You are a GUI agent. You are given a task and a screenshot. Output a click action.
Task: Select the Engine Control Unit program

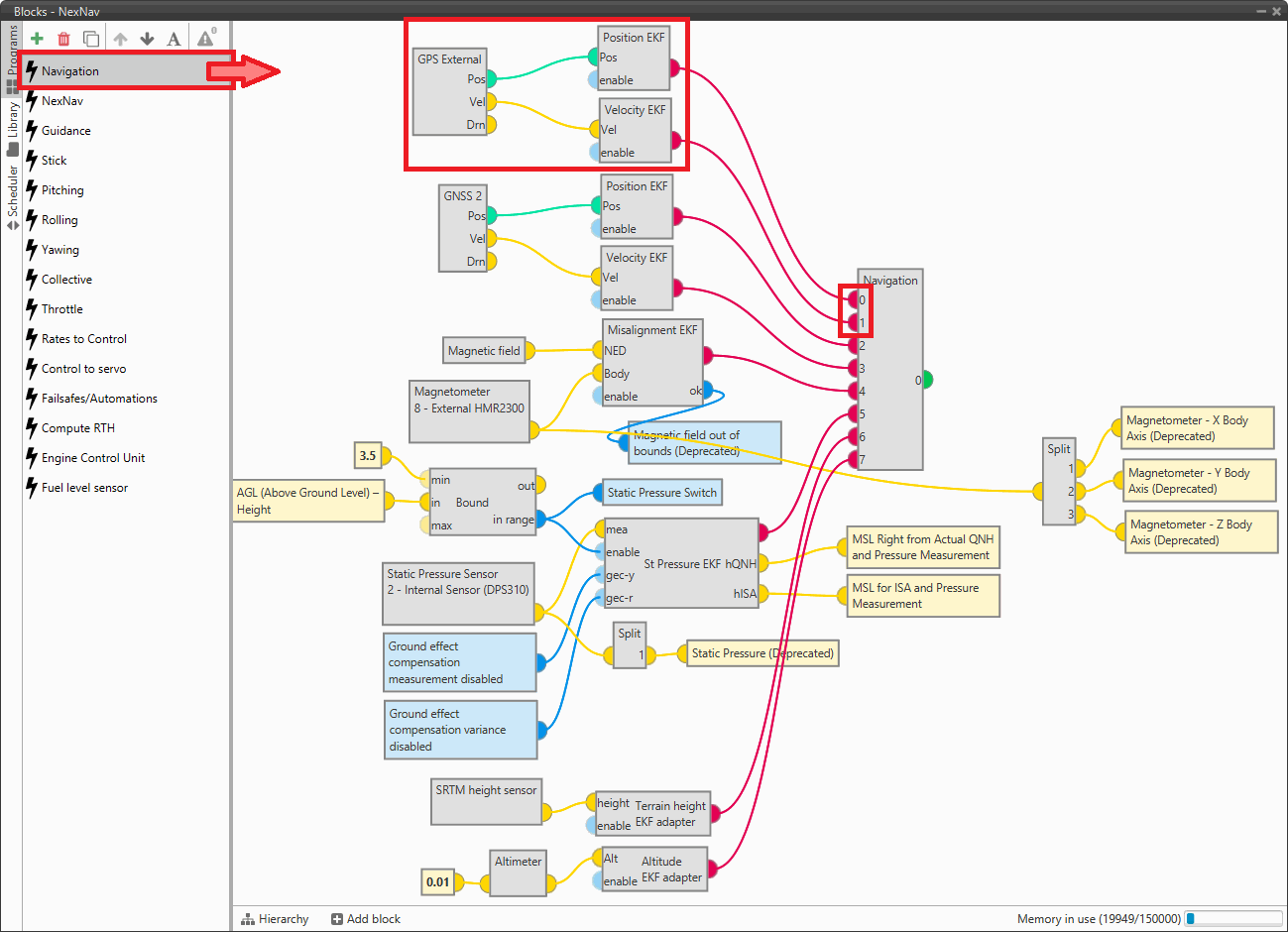[x=93, y=458]
